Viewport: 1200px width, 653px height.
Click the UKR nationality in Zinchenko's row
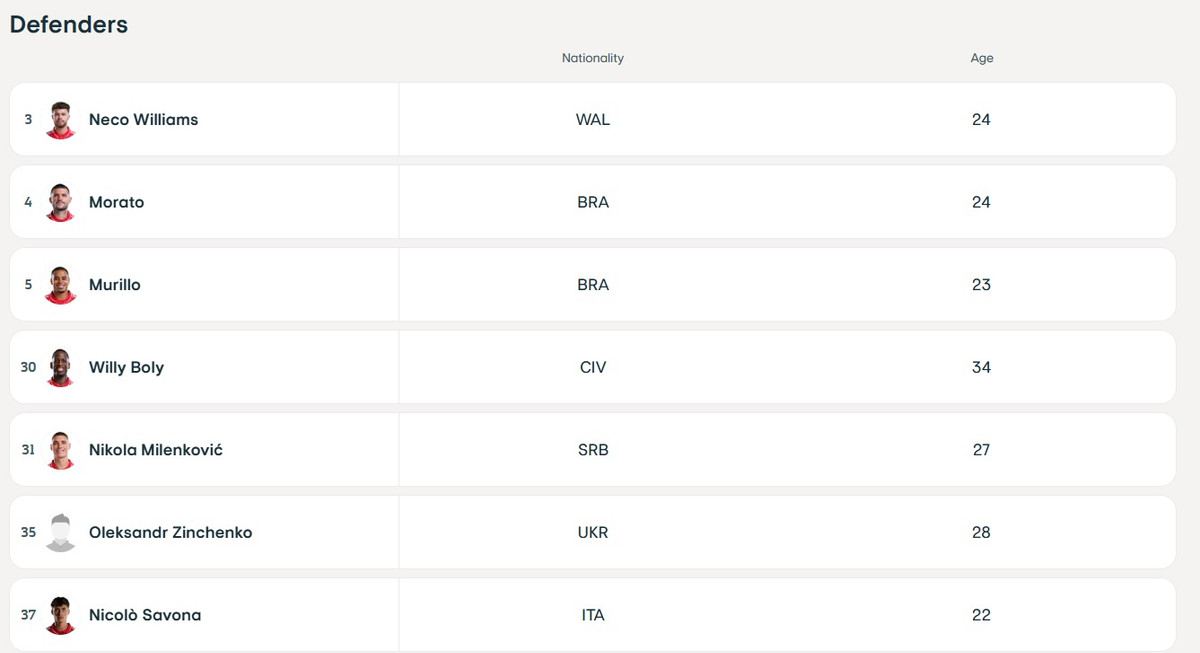592,533
